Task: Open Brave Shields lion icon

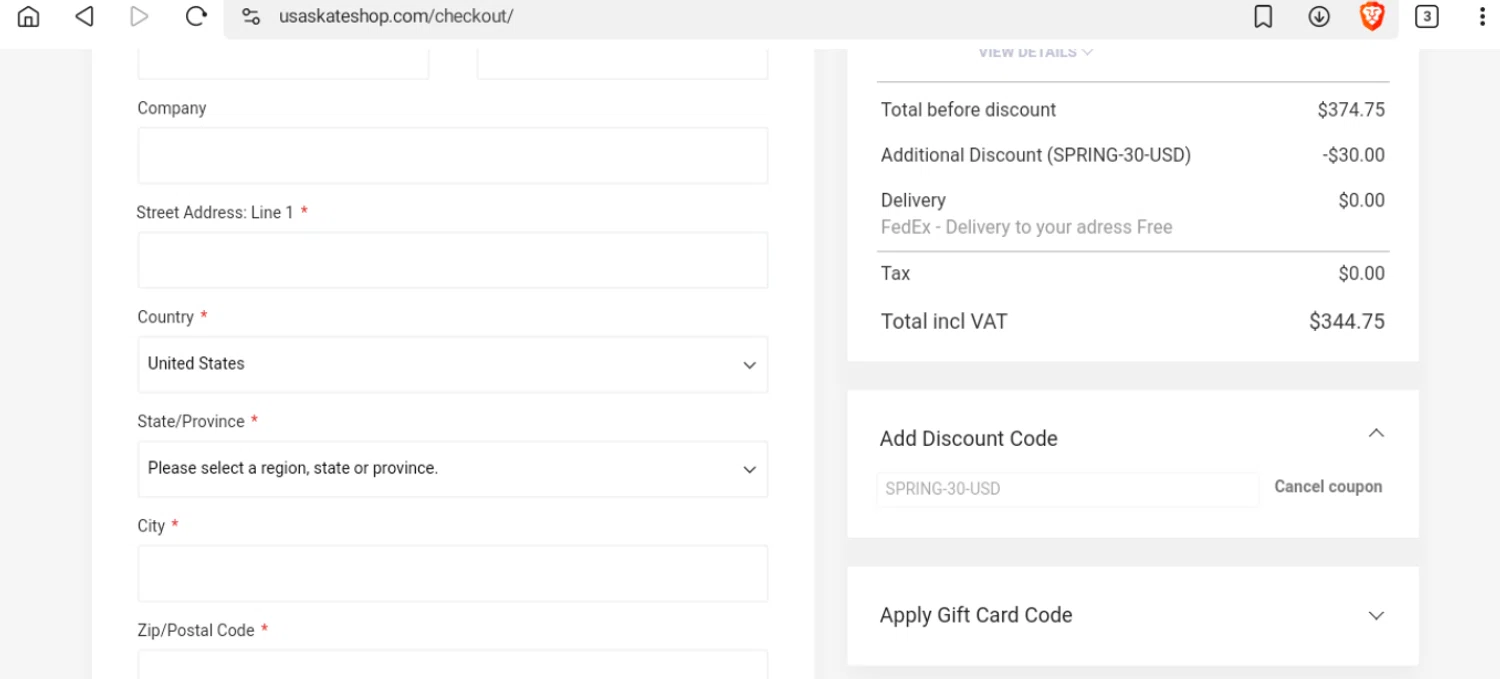Action: 1372,16
